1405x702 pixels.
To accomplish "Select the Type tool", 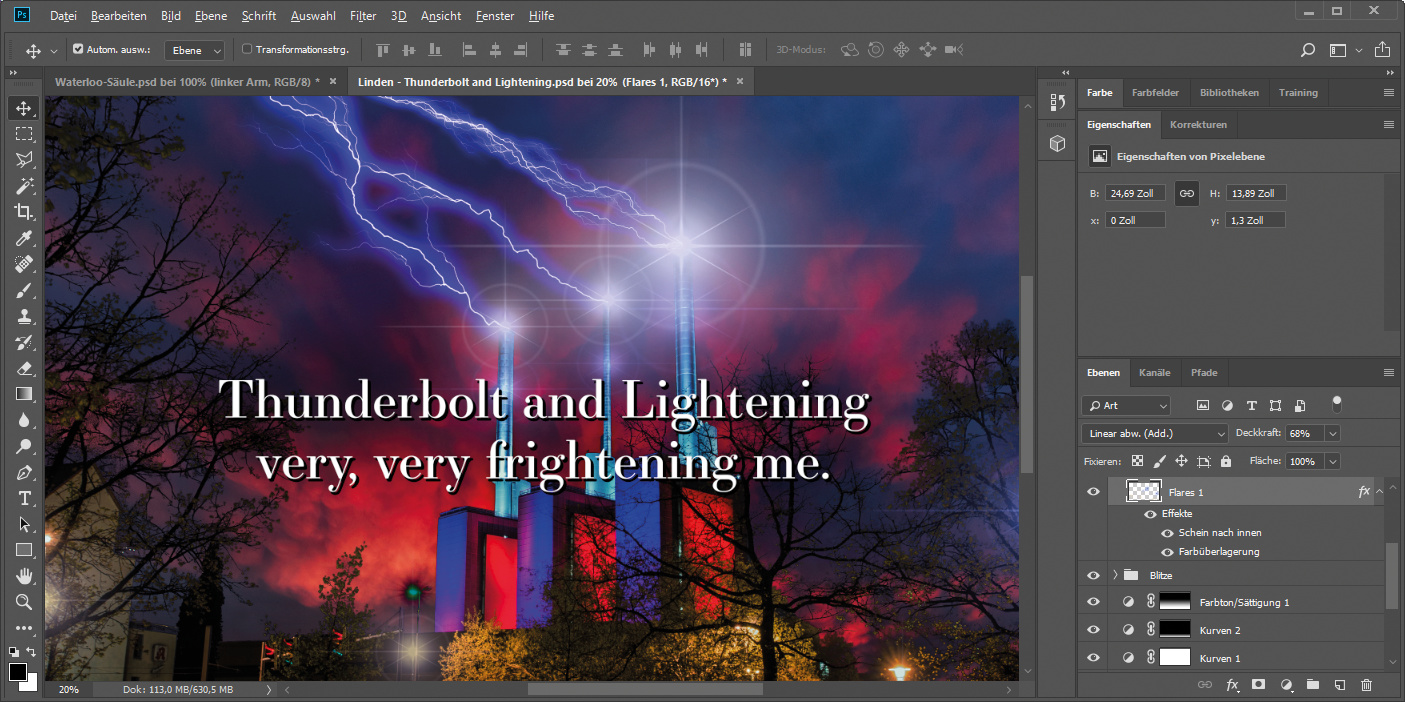I will pyautogui.click(x=24, y=498).
